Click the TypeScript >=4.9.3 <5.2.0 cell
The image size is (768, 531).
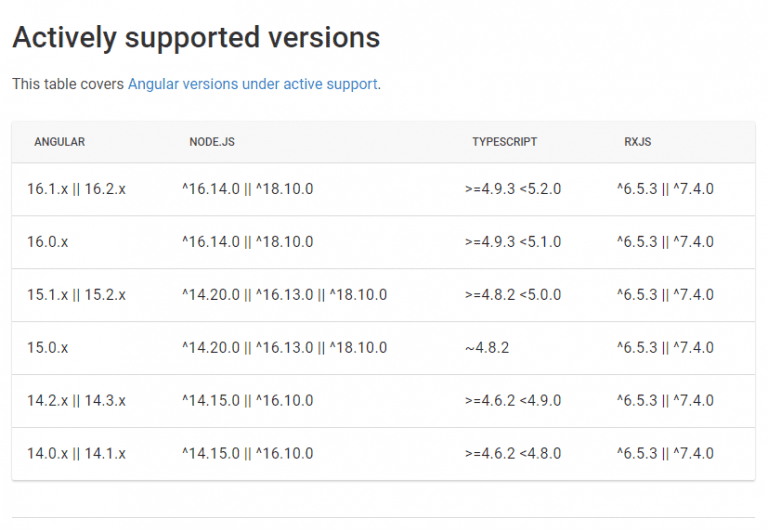tap(513, 189)
